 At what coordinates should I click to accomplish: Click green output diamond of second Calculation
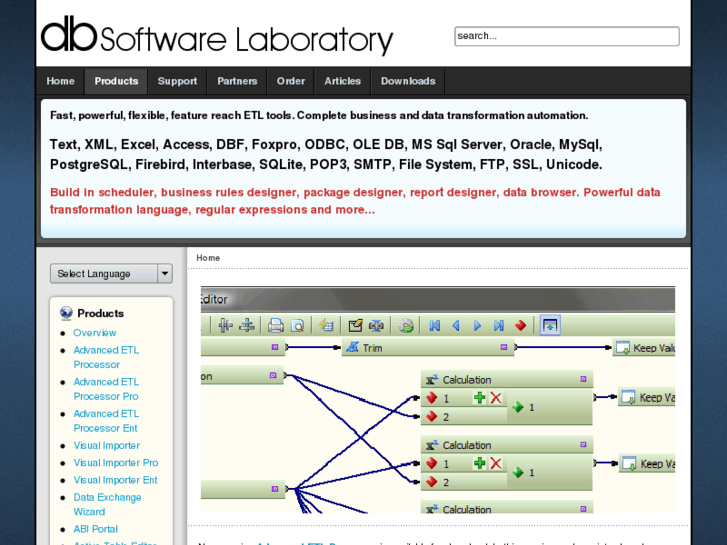pyautogui.click(x=518, y=473)
